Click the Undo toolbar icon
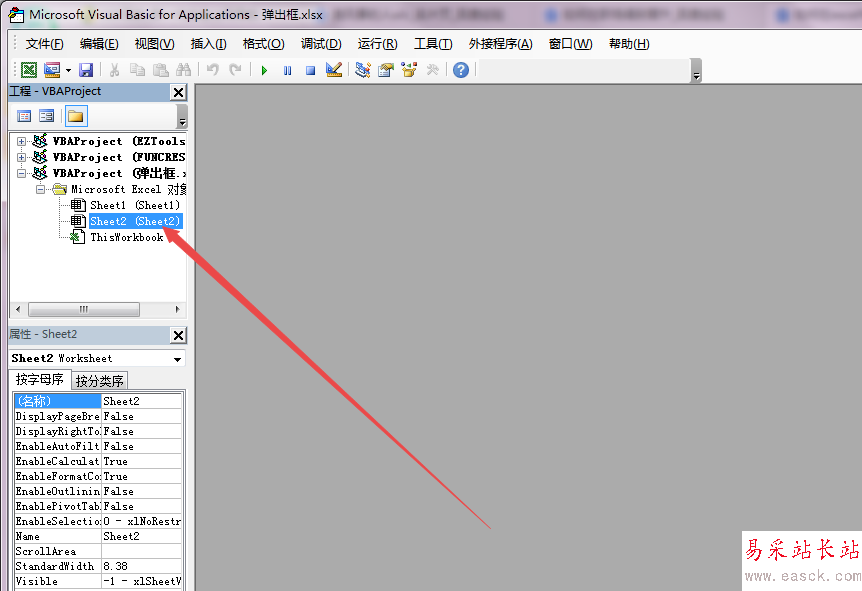This screenshot has width=862, height=591. (212, 70)
